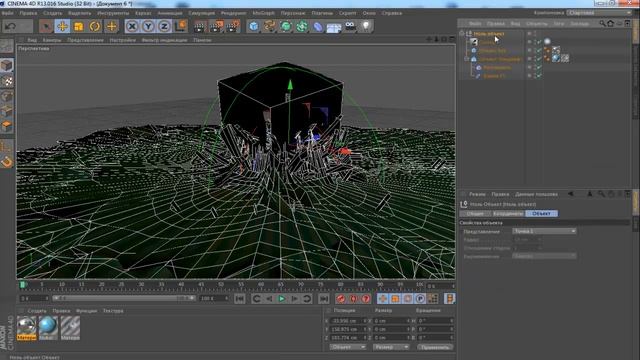Enable the Snap magnet icon

point(7,162)
